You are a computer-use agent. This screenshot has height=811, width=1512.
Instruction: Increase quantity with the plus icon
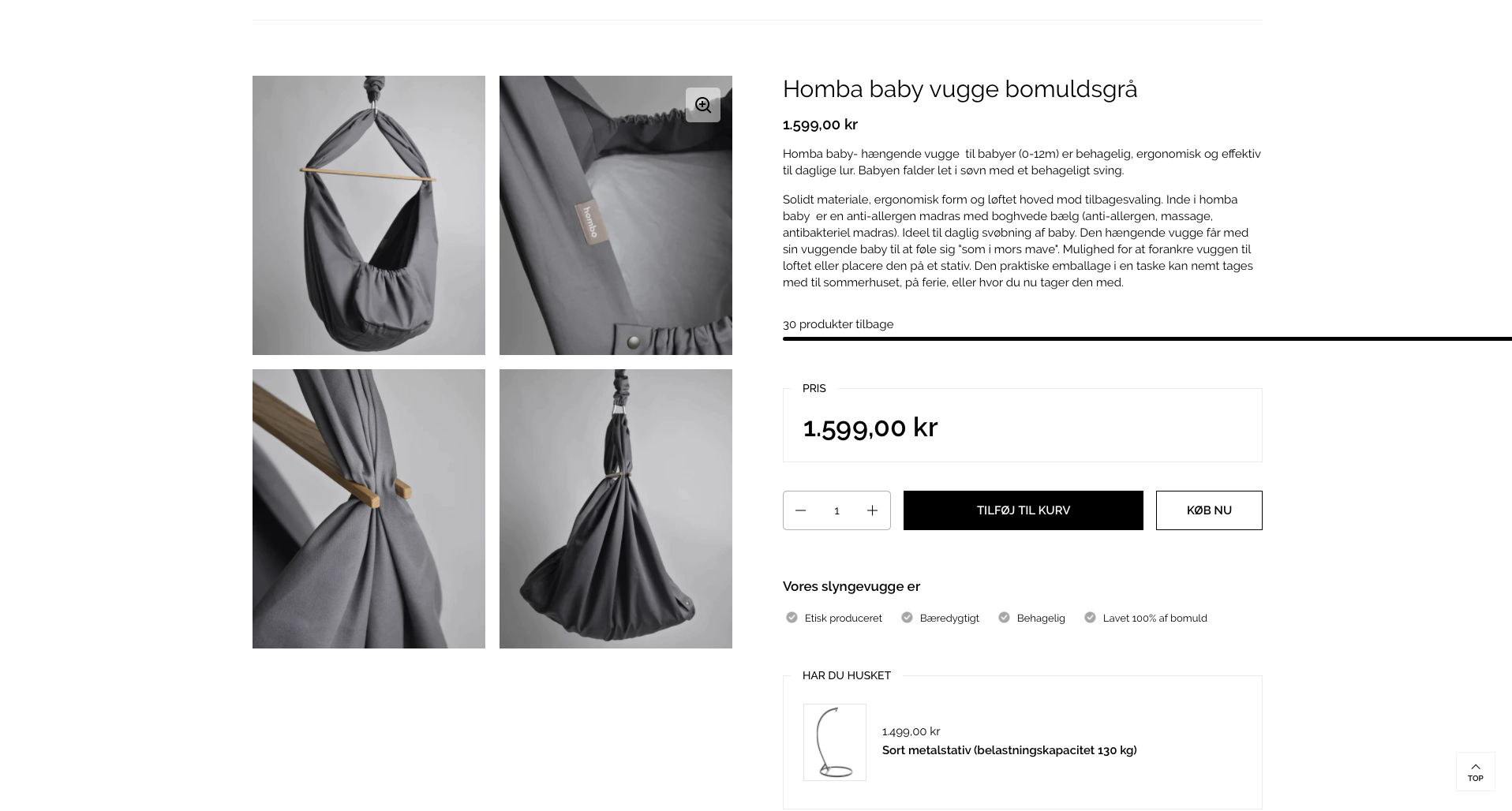click(872, 510)
